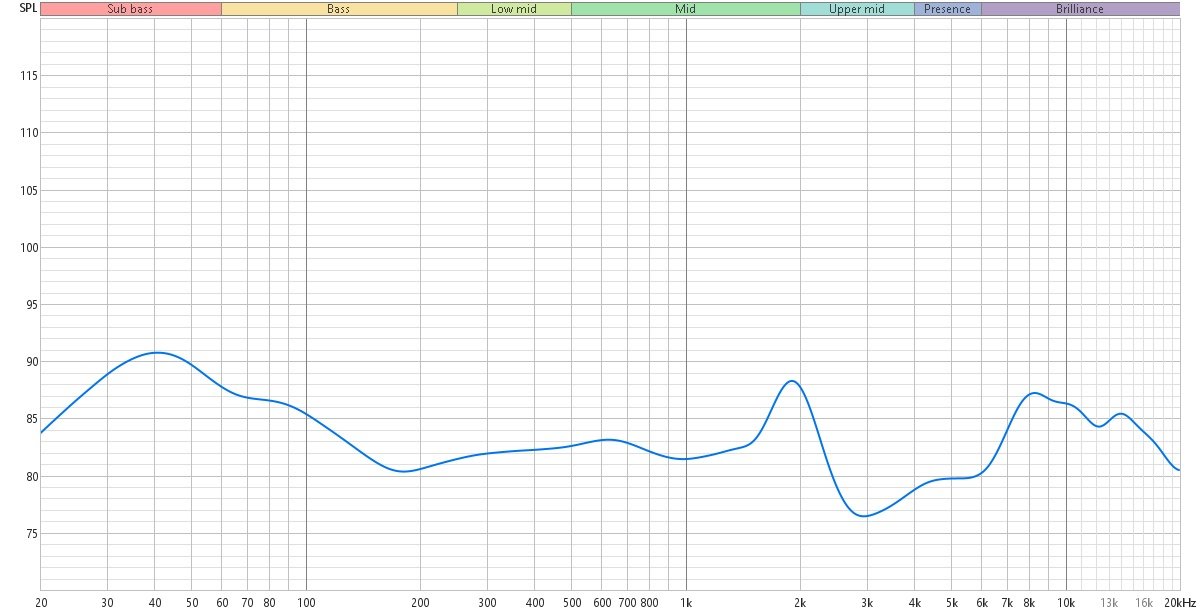Click the 4k frequency tick label
The height and width of the screenshot is (615, 1200).
pyautogui.click(x=915, y=603)
